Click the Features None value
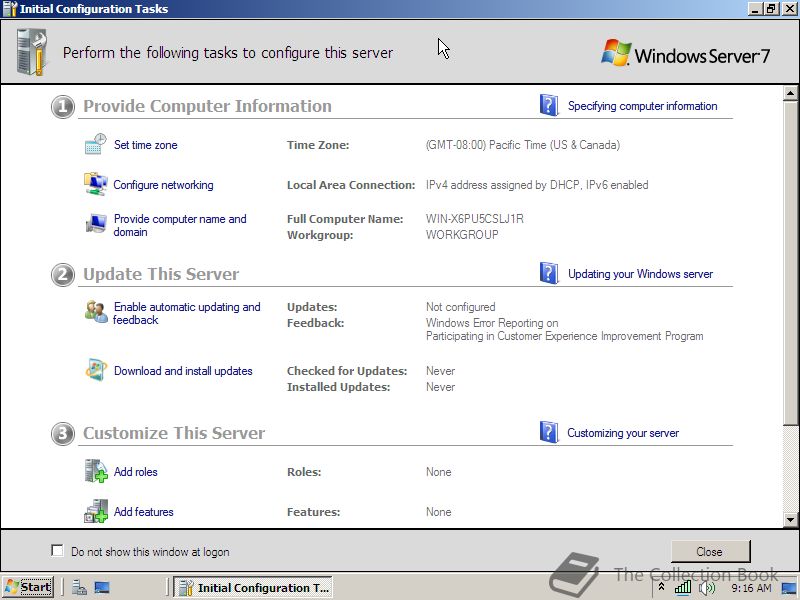800x600 pixels. (x=438, y=512)
